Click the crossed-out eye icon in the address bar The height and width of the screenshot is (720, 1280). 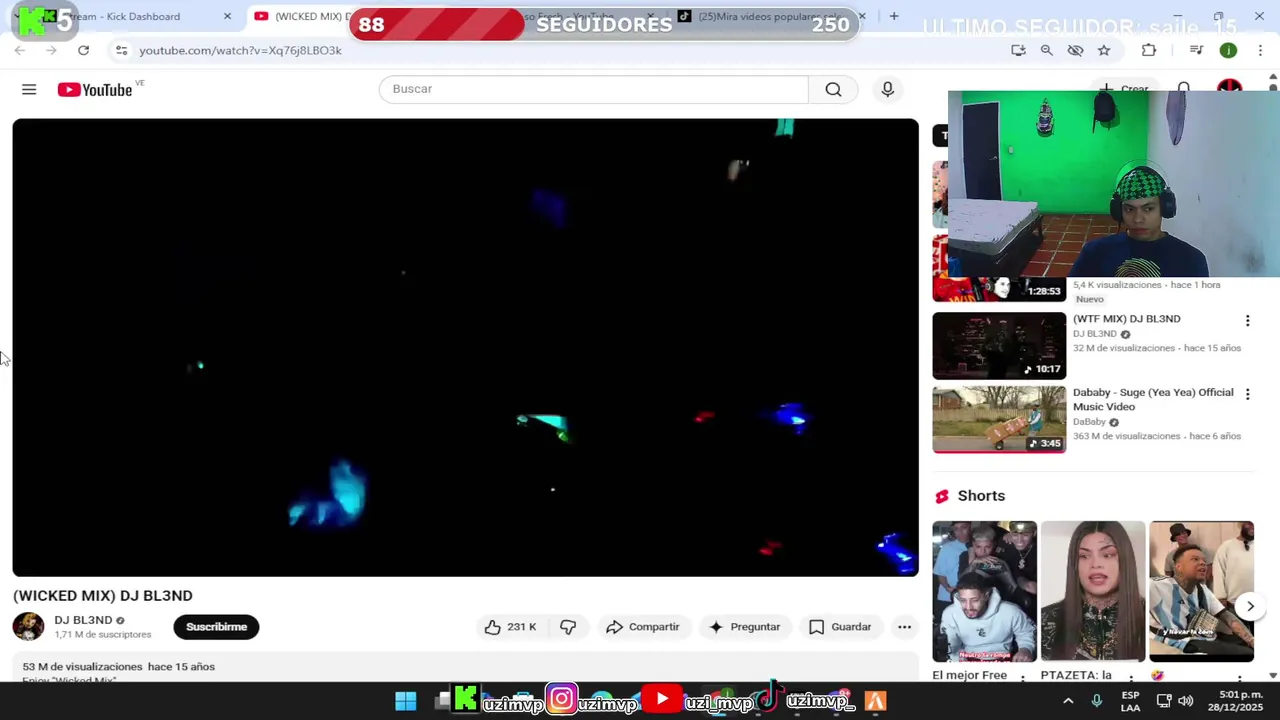click(1076, 50)
